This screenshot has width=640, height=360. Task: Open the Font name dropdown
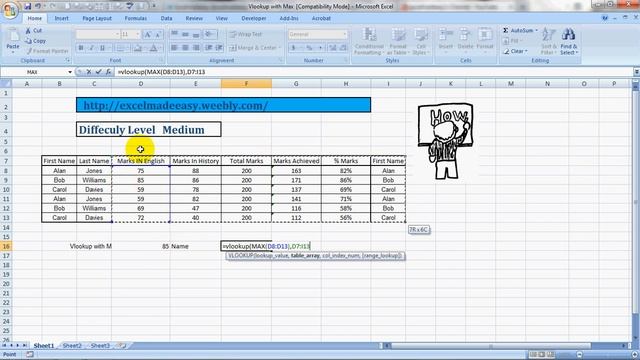point(117,35)
